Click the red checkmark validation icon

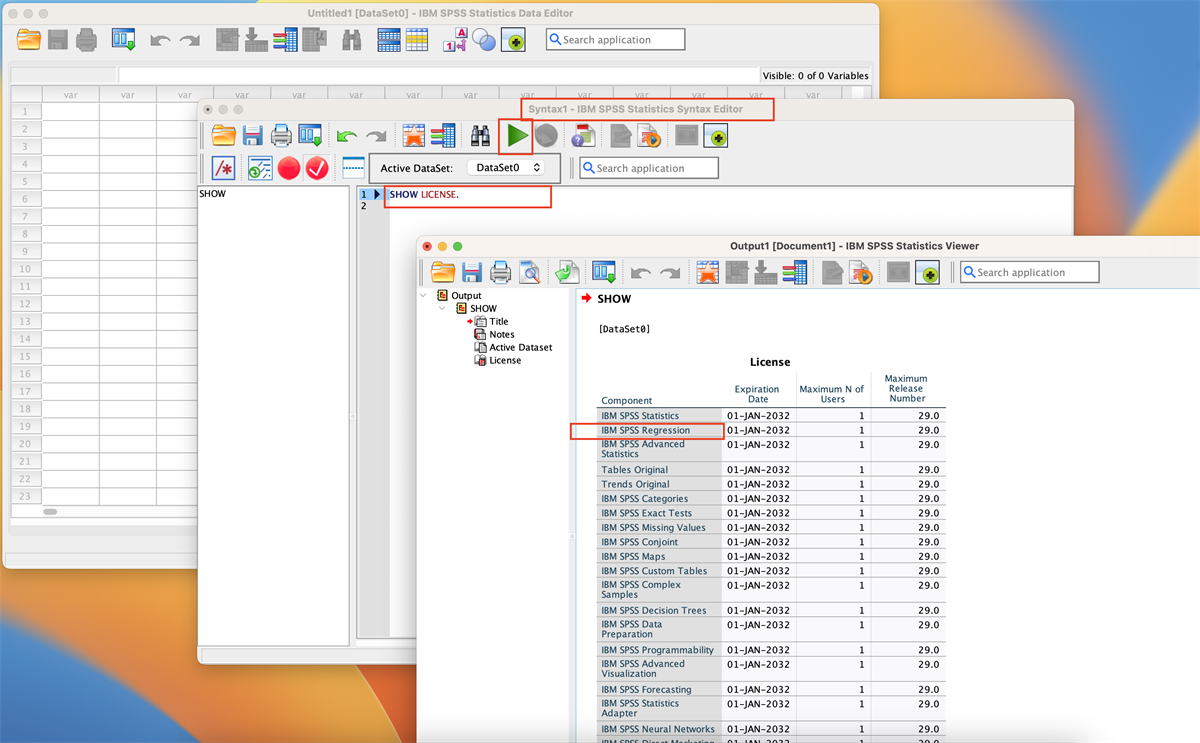317,168
